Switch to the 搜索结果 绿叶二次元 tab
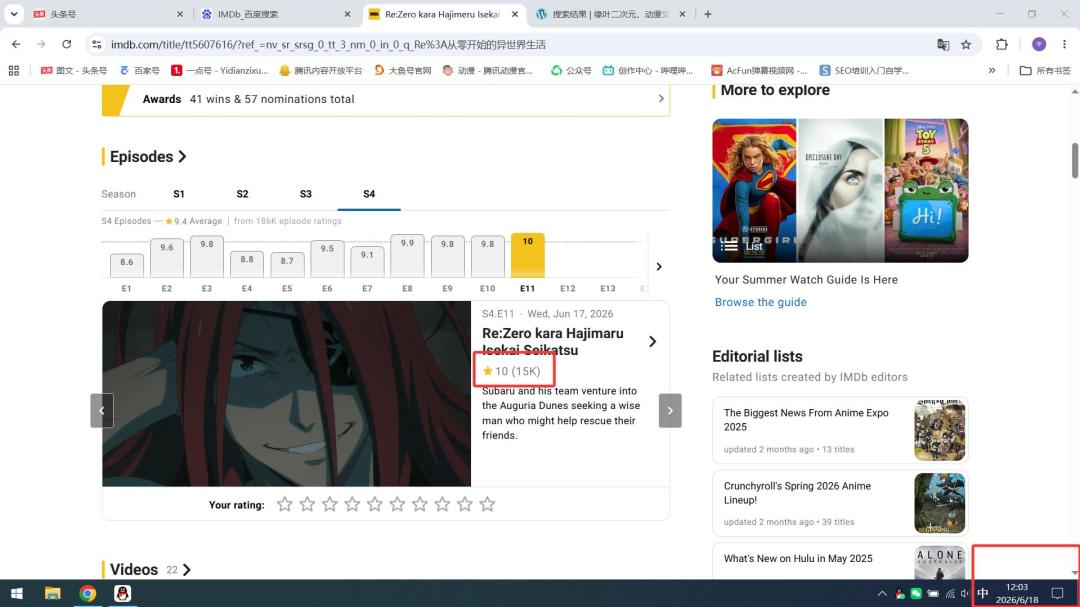The width and height of the screenshot is (1080, 607). coord(610,14)
